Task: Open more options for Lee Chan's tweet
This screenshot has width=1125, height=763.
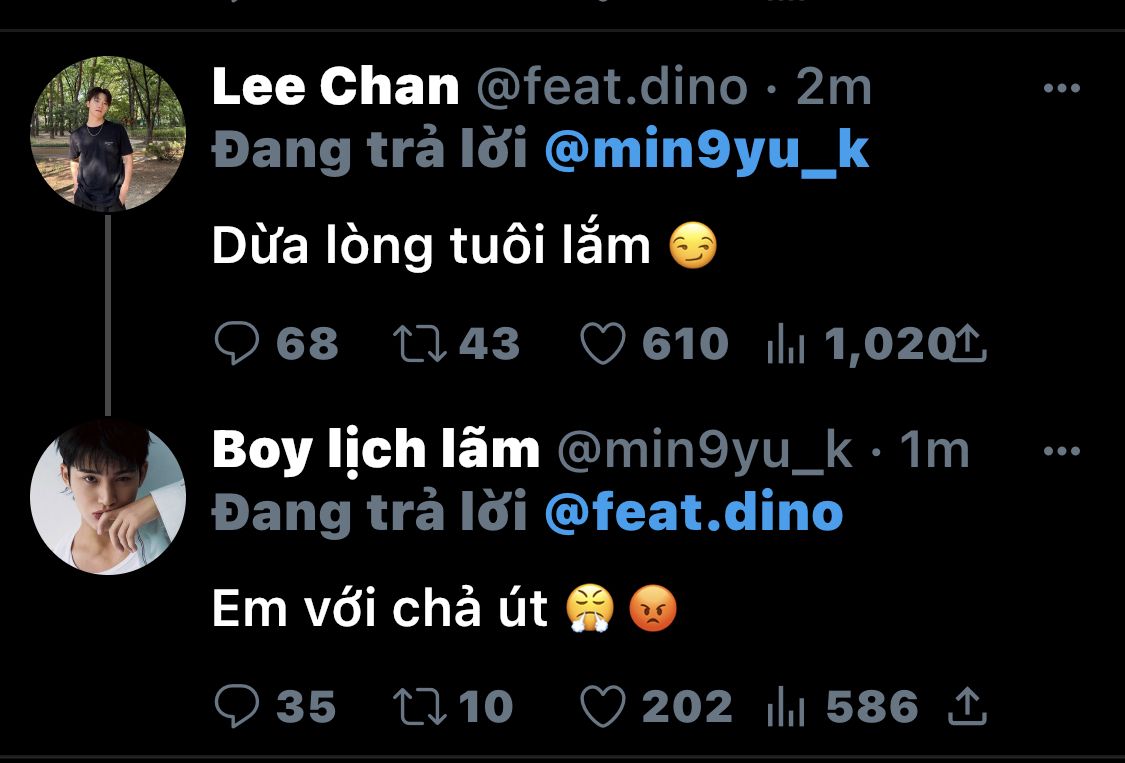Action: pyautogui.click(x=1061, y=89)
